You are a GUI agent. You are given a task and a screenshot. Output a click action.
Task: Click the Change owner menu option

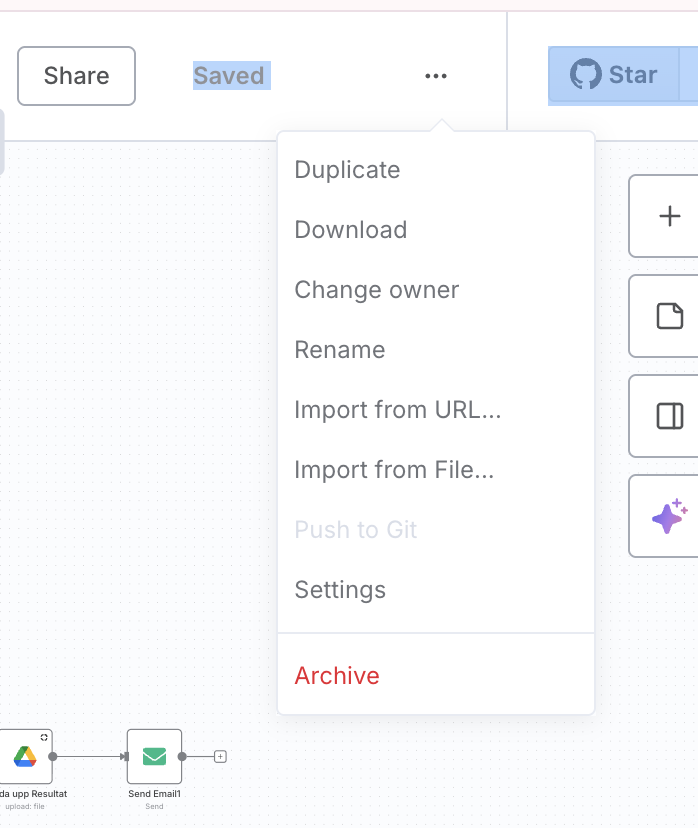click(x=376, y=290)
